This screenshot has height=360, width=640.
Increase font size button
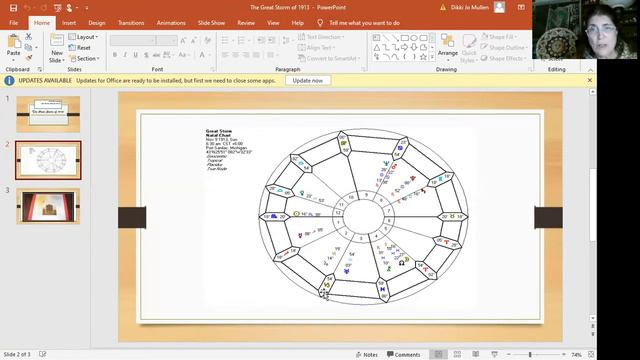point(183,40)
